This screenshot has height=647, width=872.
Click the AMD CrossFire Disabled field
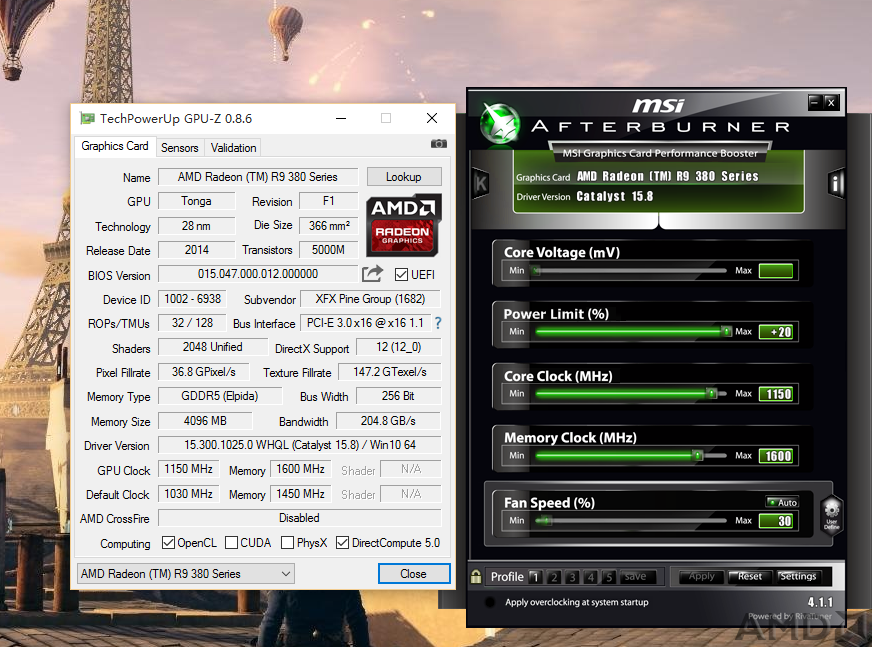[x=300, y=518]
